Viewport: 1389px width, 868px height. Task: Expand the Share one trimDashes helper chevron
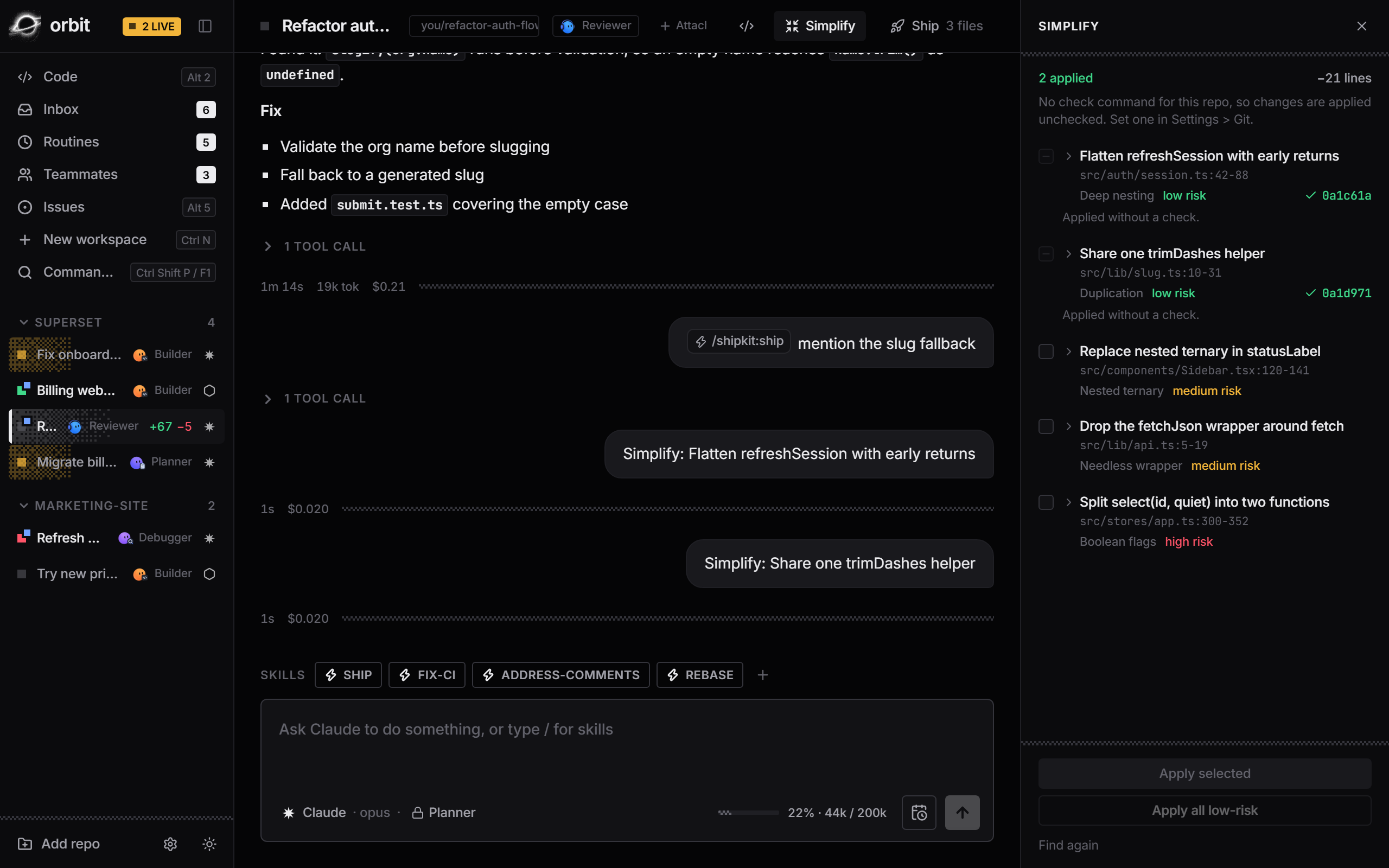coord(1068,254)
